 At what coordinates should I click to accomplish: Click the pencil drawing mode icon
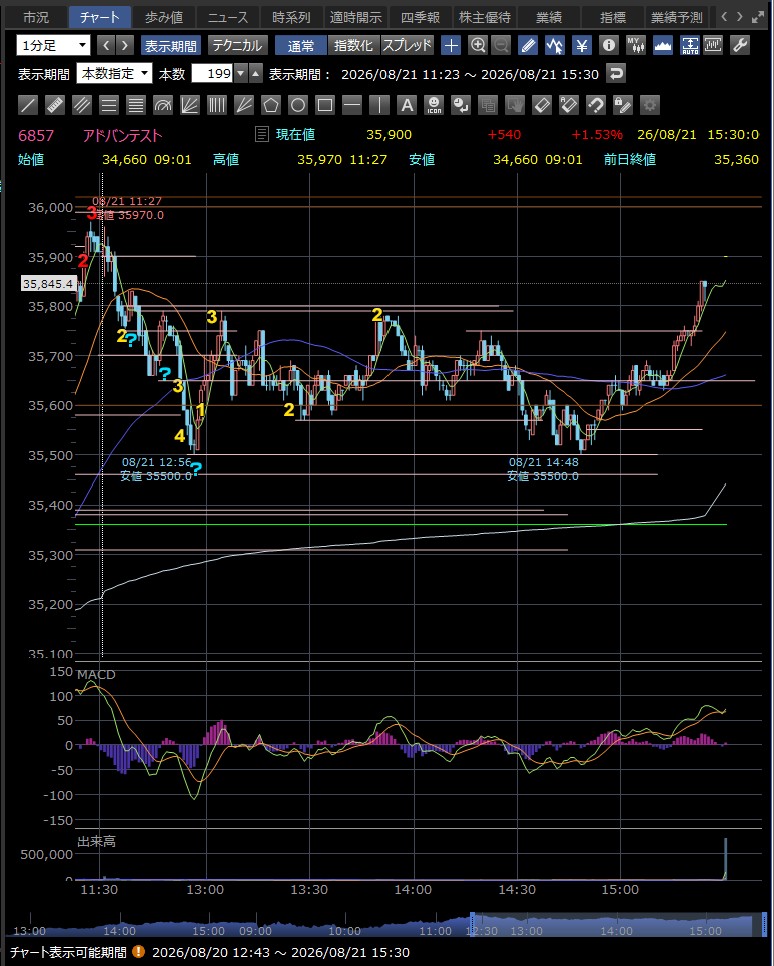coord(528,46)
